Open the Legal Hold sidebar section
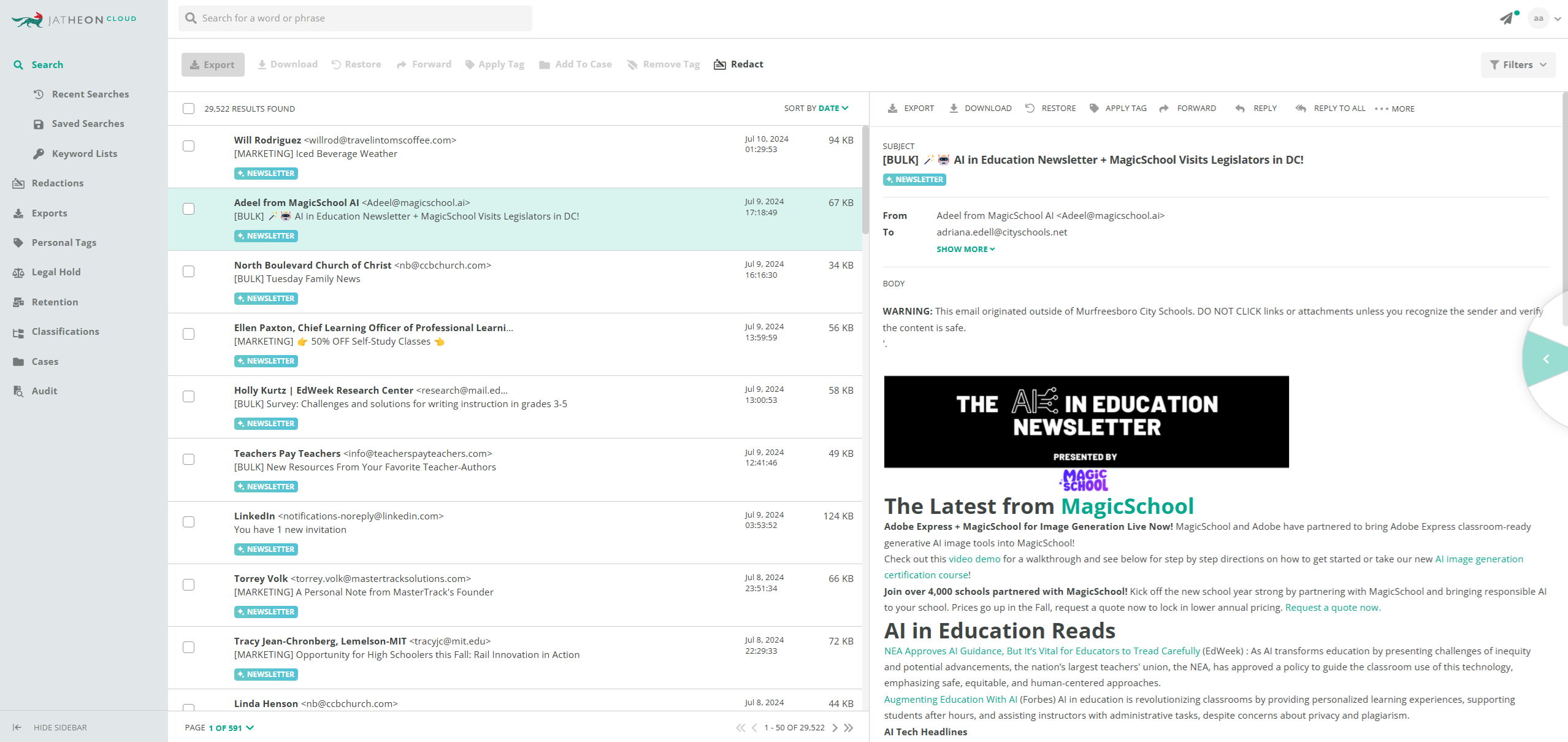The height and width of the screenshot is (742, 1568). coord(56,272)
